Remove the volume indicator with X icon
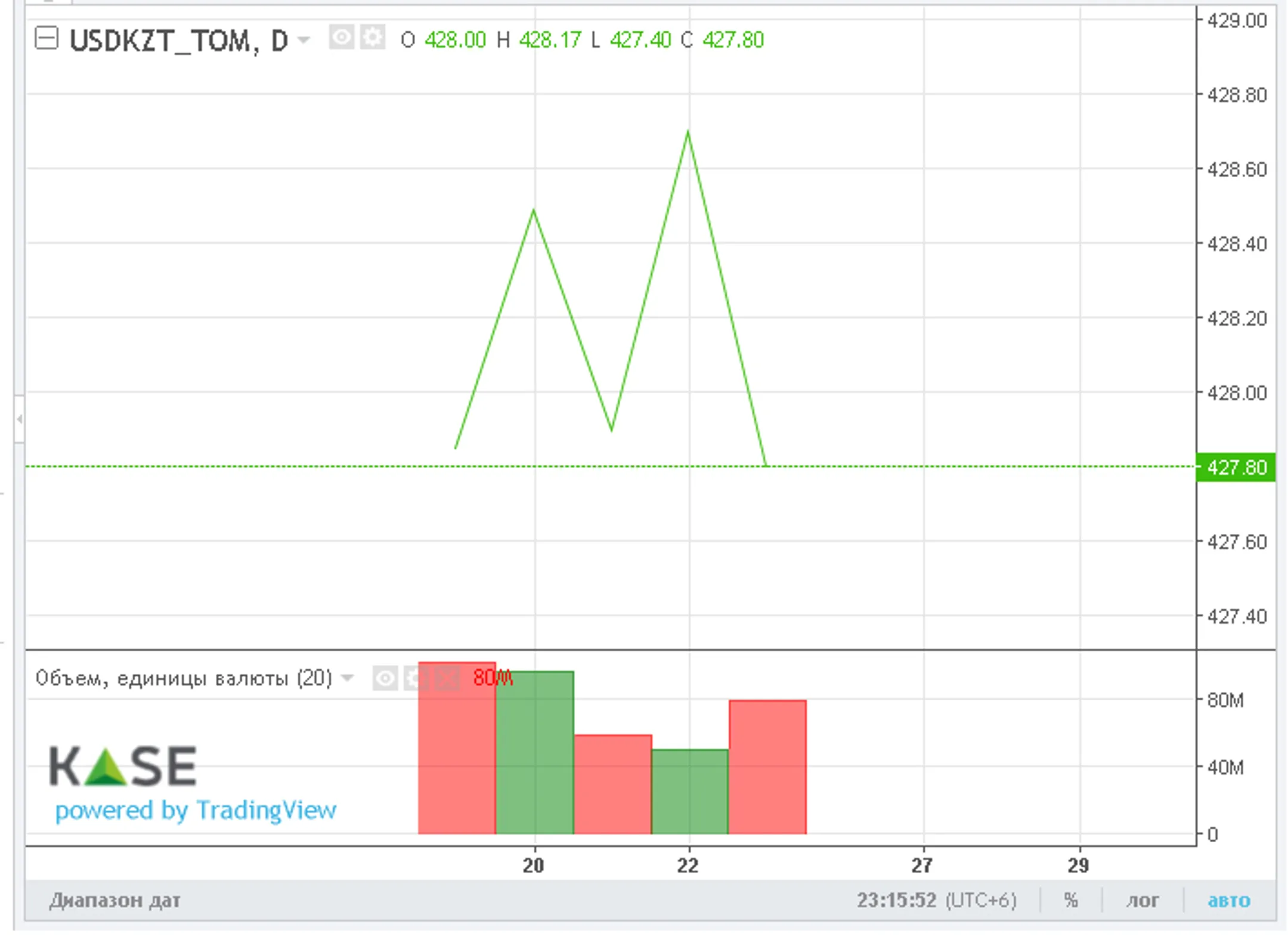Viewport: 1288px width, 943px height. pyautogui.click(x=447, y=678)
